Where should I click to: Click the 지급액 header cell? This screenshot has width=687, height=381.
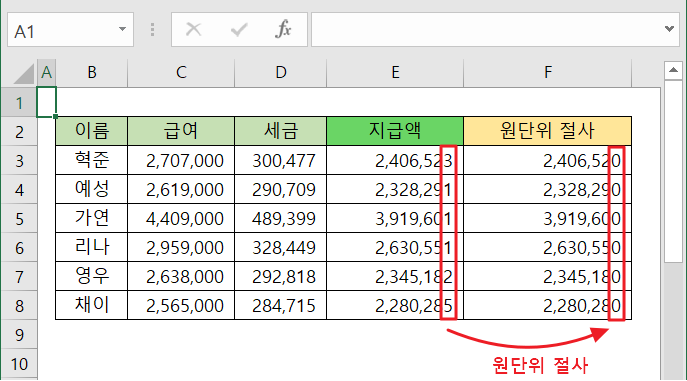(x=395, y=131)
